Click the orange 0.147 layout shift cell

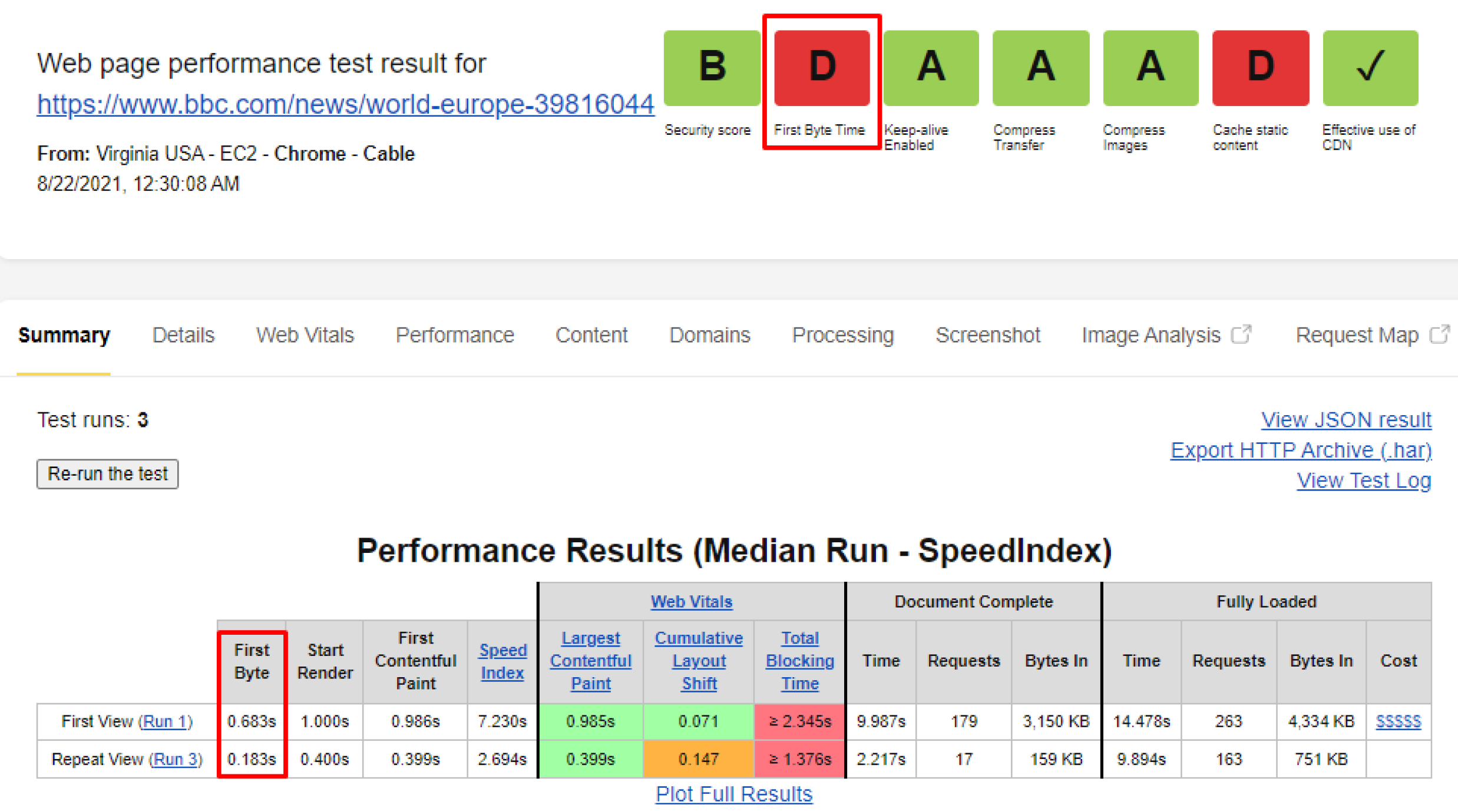(x=699, y=759)
